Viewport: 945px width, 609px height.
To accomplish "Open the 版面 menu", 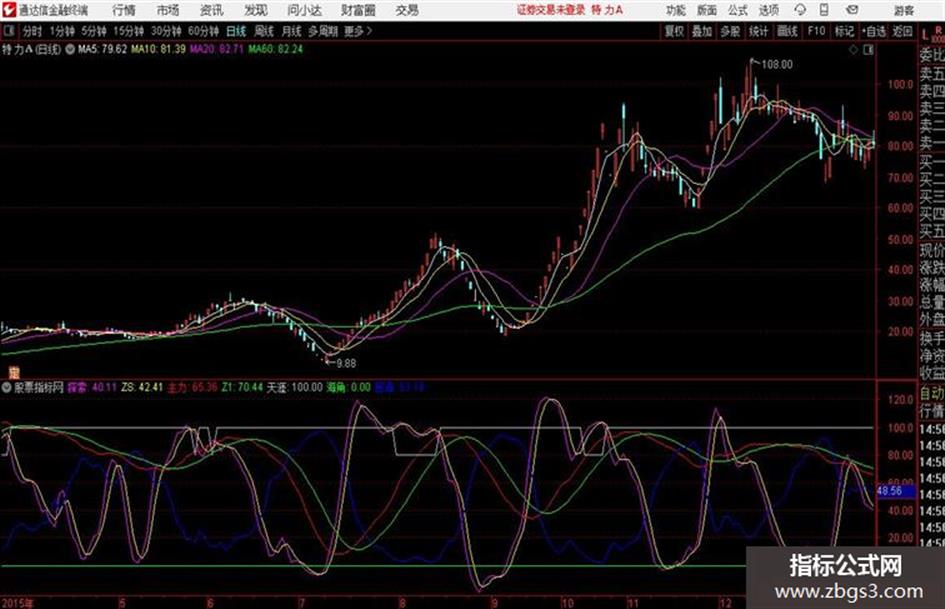I will (x=706, y=10).
